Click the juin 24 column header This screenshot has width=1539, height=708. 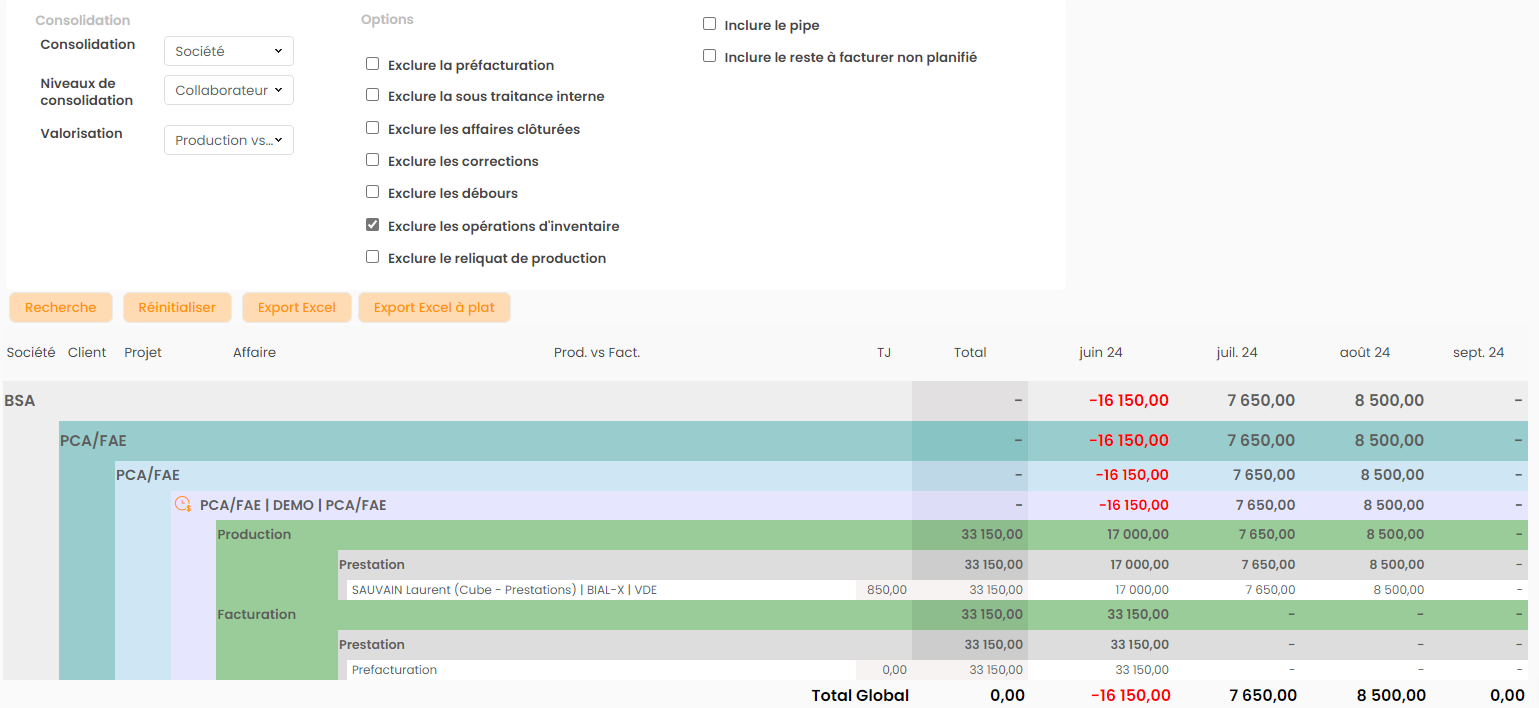pyautogui.click(x=1100, y=352)
